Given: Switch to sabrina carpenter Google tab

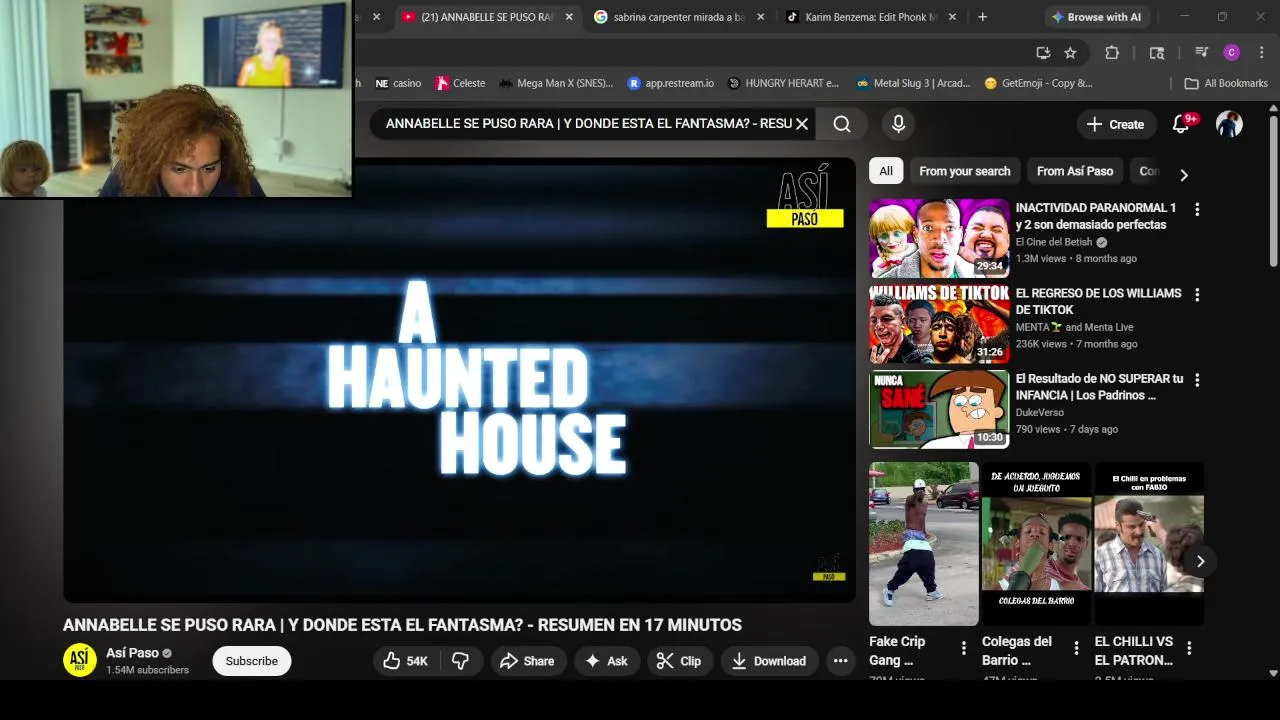Looking at the screenshot, I should point(678,17).
